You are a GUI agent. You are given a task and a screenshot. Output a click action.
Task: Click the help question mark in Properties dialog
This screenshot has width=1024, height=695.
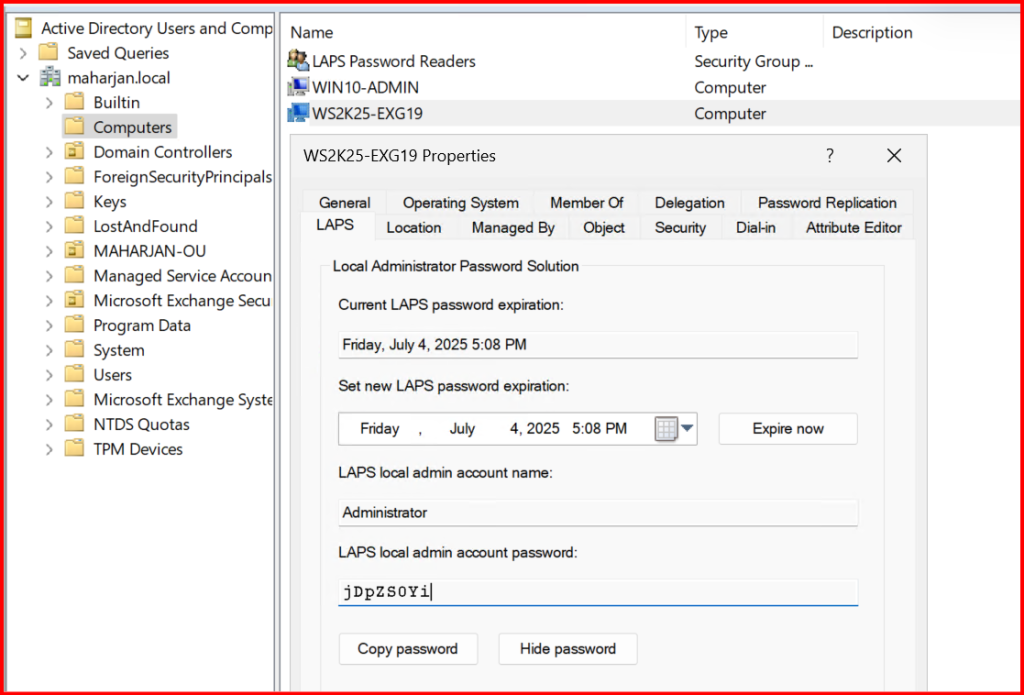click(829, 156)
